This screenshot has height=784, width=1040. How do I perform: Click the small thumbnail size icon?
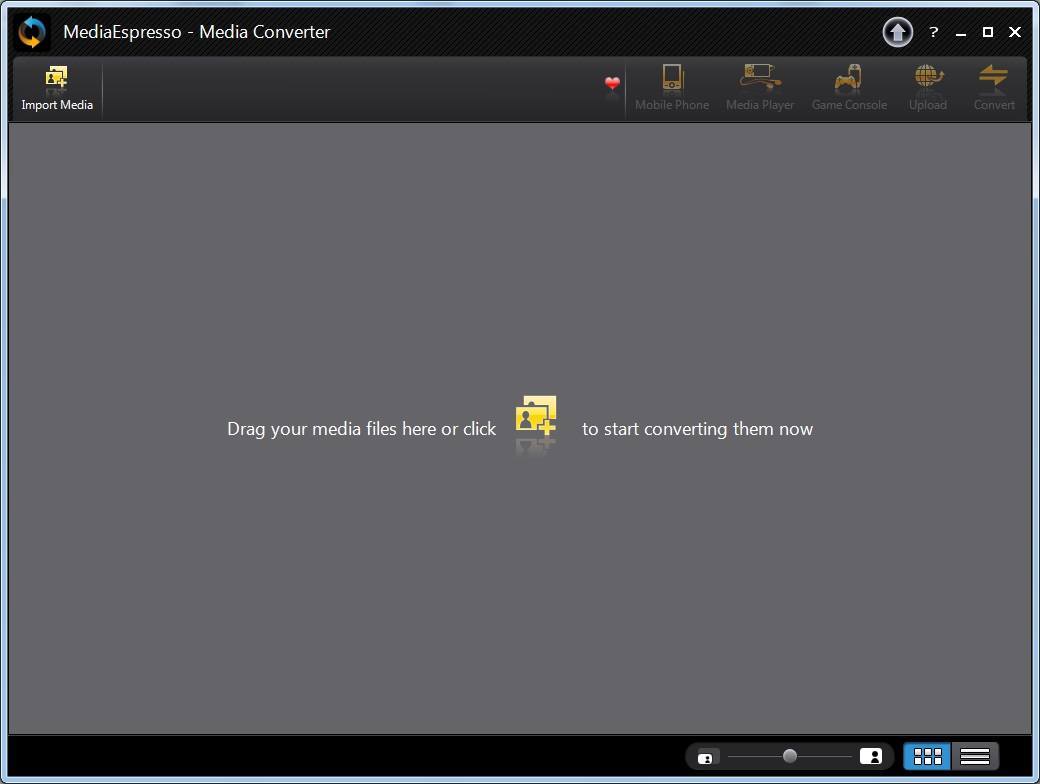707,757
